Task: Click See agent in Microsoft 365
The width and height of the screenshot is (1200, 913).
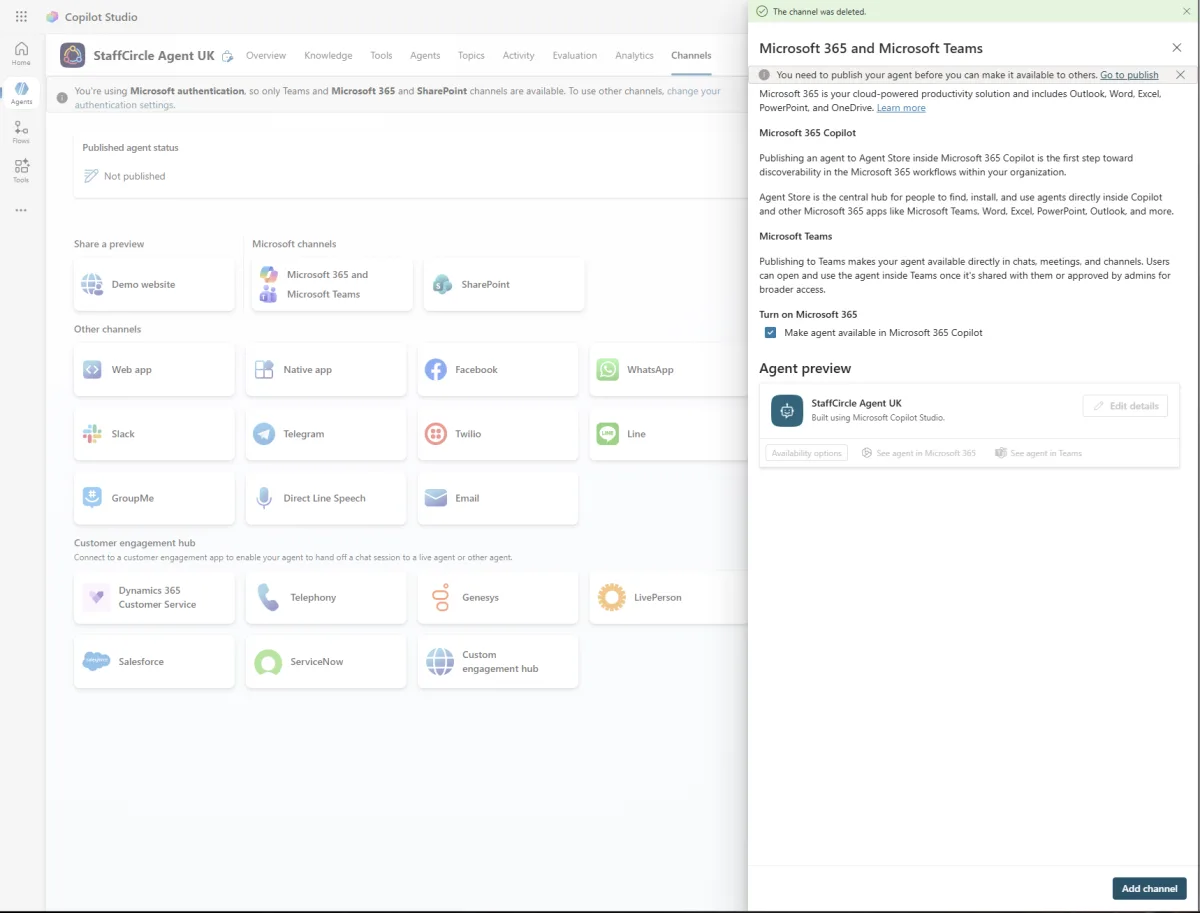Action: [x=919, y=453]
